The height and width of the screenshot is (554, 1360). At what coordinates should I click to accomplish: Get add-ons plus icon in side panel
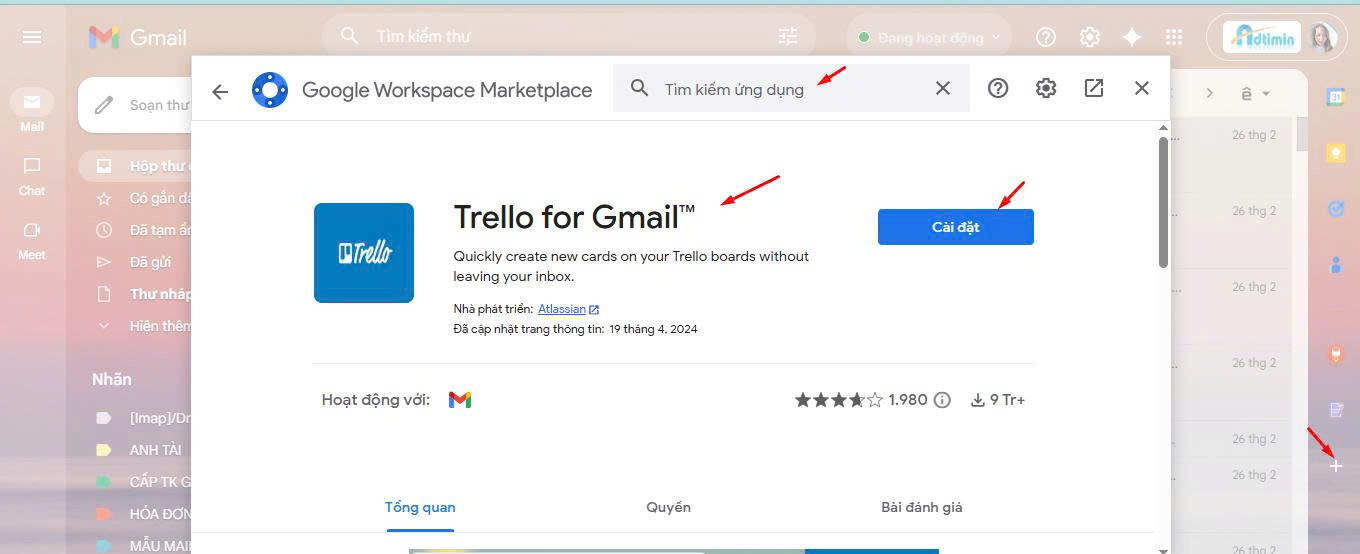pos(1335,466)
